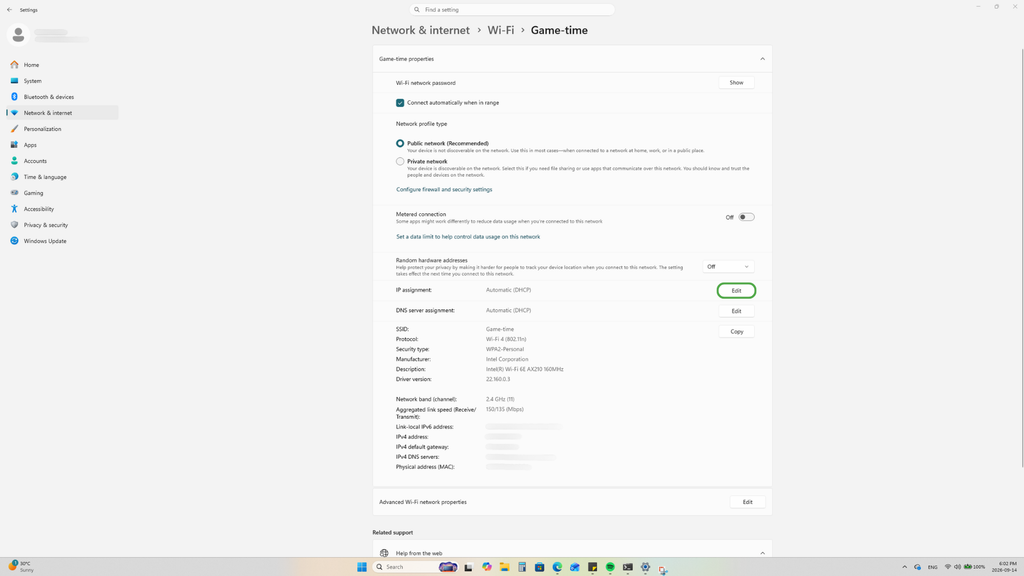Viewport: 1024px width, 576px height.
Task: Click the Privacy & security shield icon
Action: 14,225
